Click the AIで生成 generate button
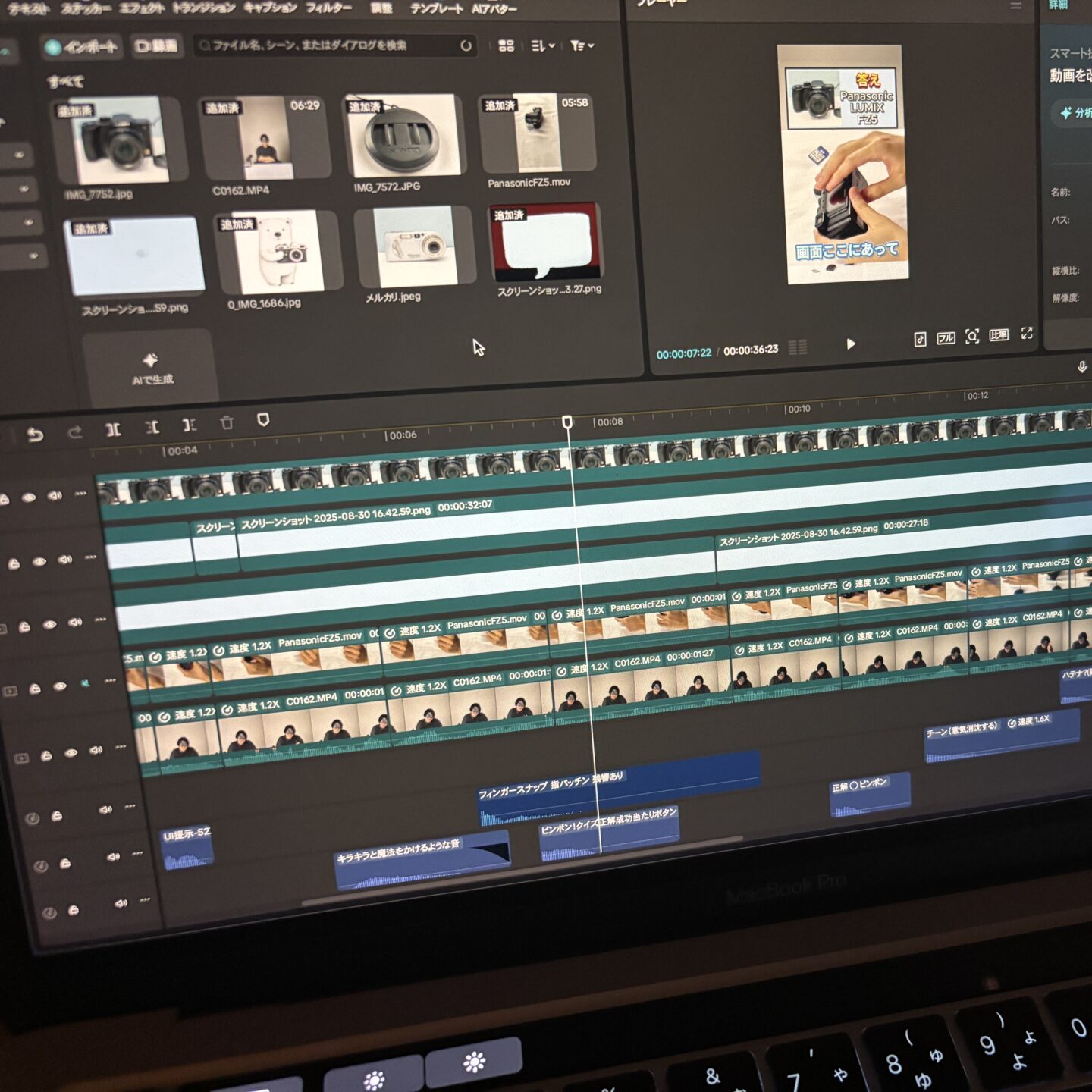The height and width of the screenshot is (1092, 1092). (x=149, y=369)
